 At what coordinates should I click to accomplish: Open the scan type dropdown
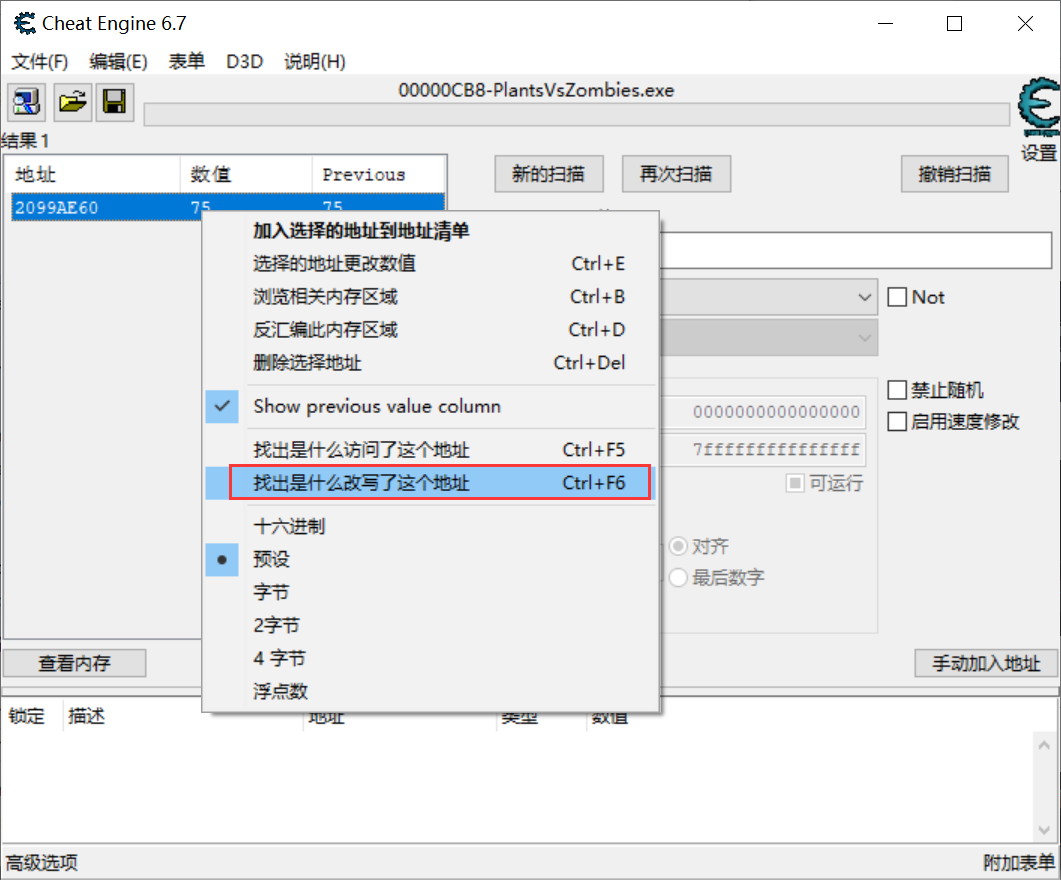864,297
